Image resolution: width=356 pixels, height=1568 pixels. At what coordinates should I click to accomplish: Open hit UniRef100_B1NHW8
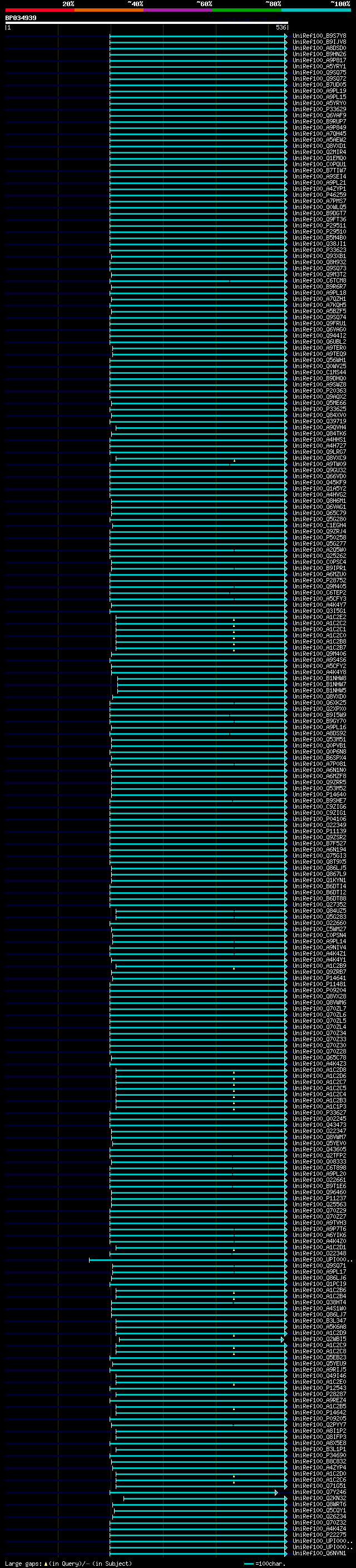[x=319, y=678]
